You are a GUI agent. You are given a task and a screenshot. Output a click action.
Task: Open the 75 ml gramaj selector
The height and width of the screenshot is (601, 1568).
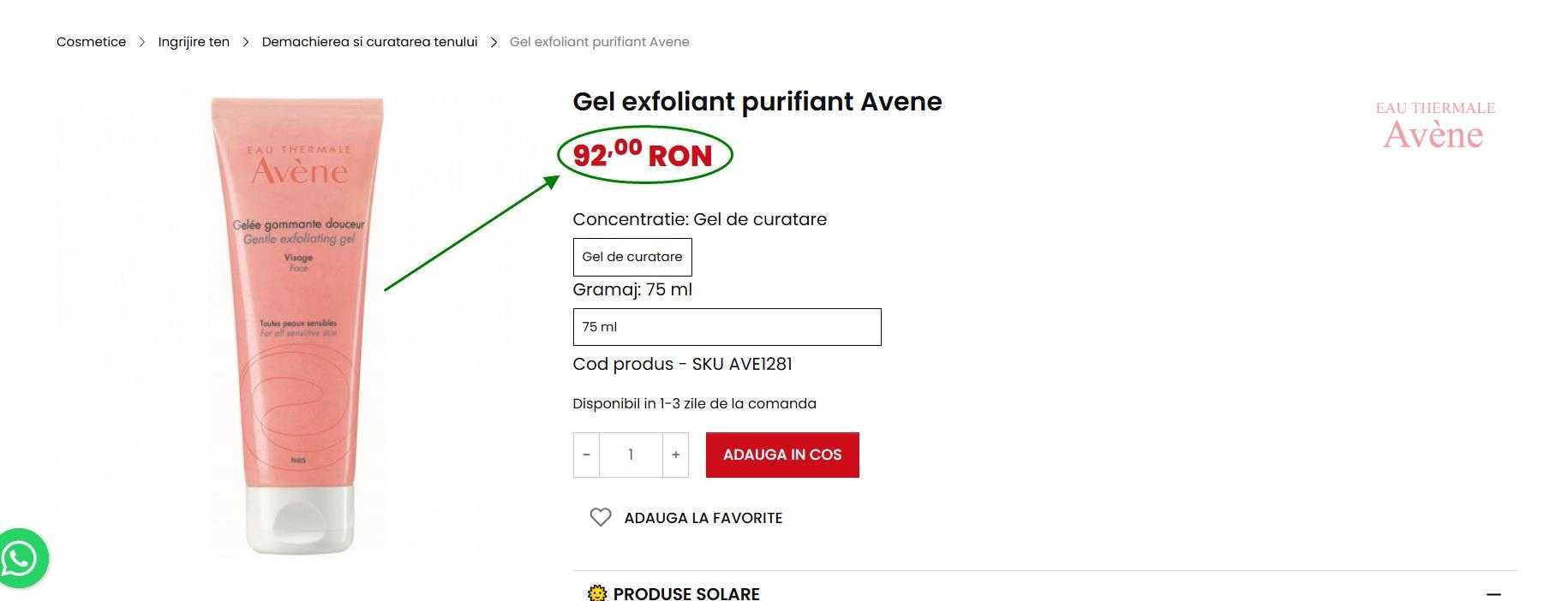pyautogui.click(x=727, y=327)
